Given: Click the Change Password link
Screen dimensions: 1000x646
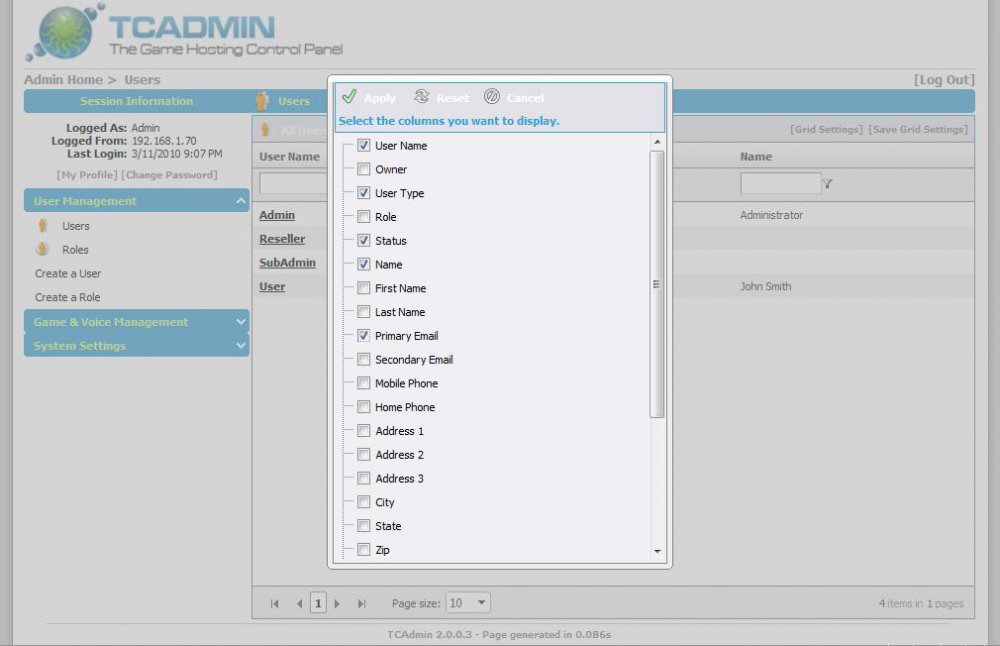Looking at the screenshot, I should [169, 175].
